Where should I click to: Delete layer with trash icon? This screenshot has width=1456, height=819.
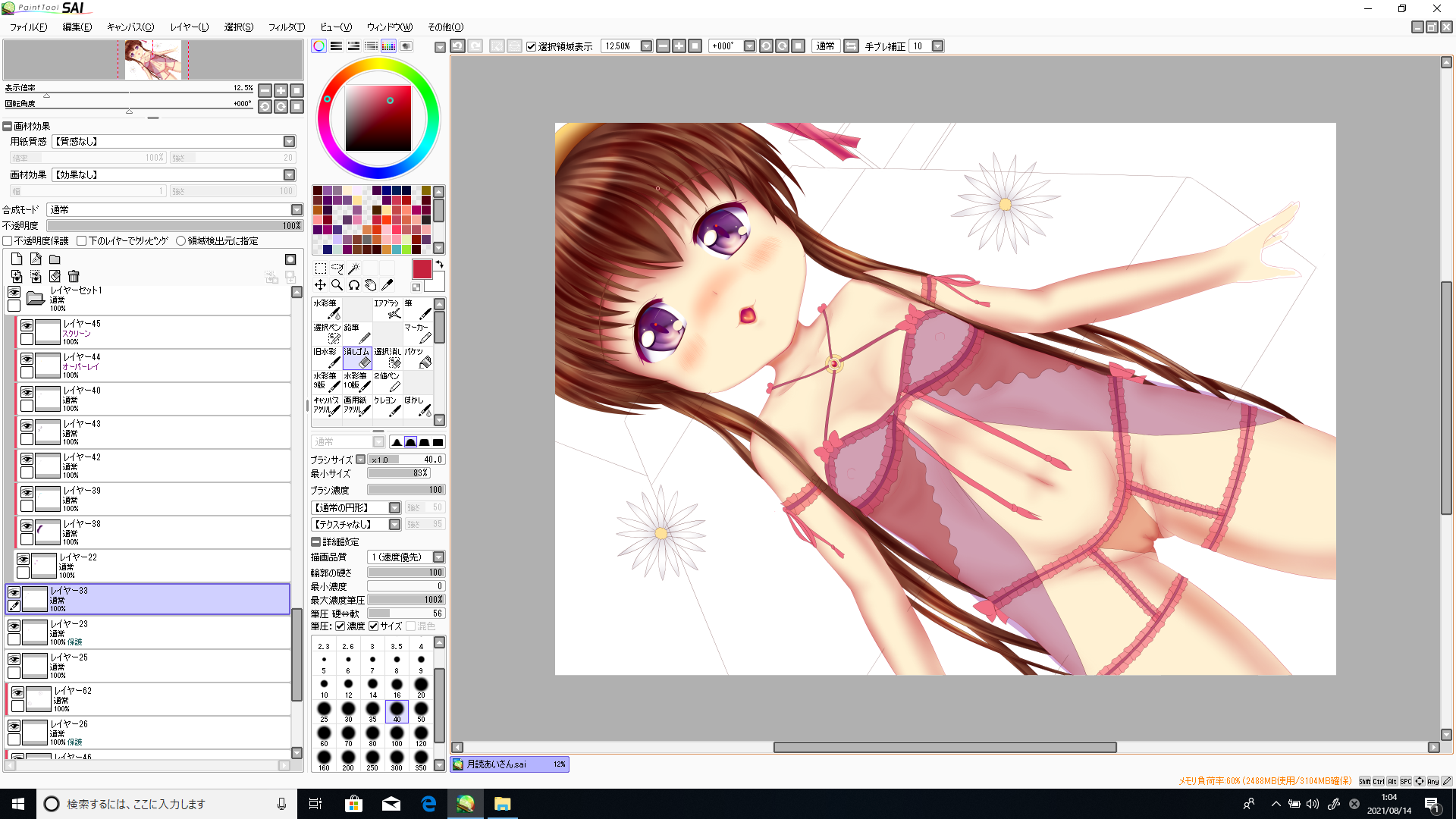(x=74, y=277)
